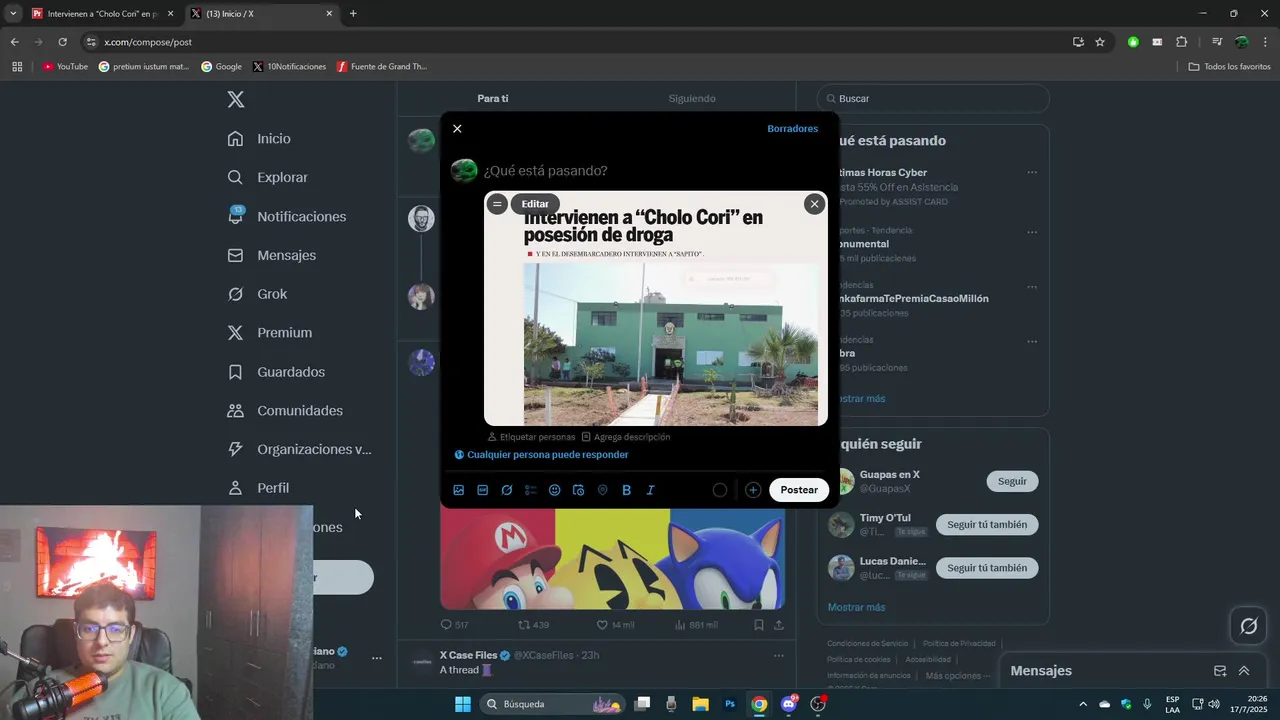The width and height of the screenshot is (1280, 720).
Task: Open options for Últimas Horas Cyber trend
Action: [x=1032, y=172]
